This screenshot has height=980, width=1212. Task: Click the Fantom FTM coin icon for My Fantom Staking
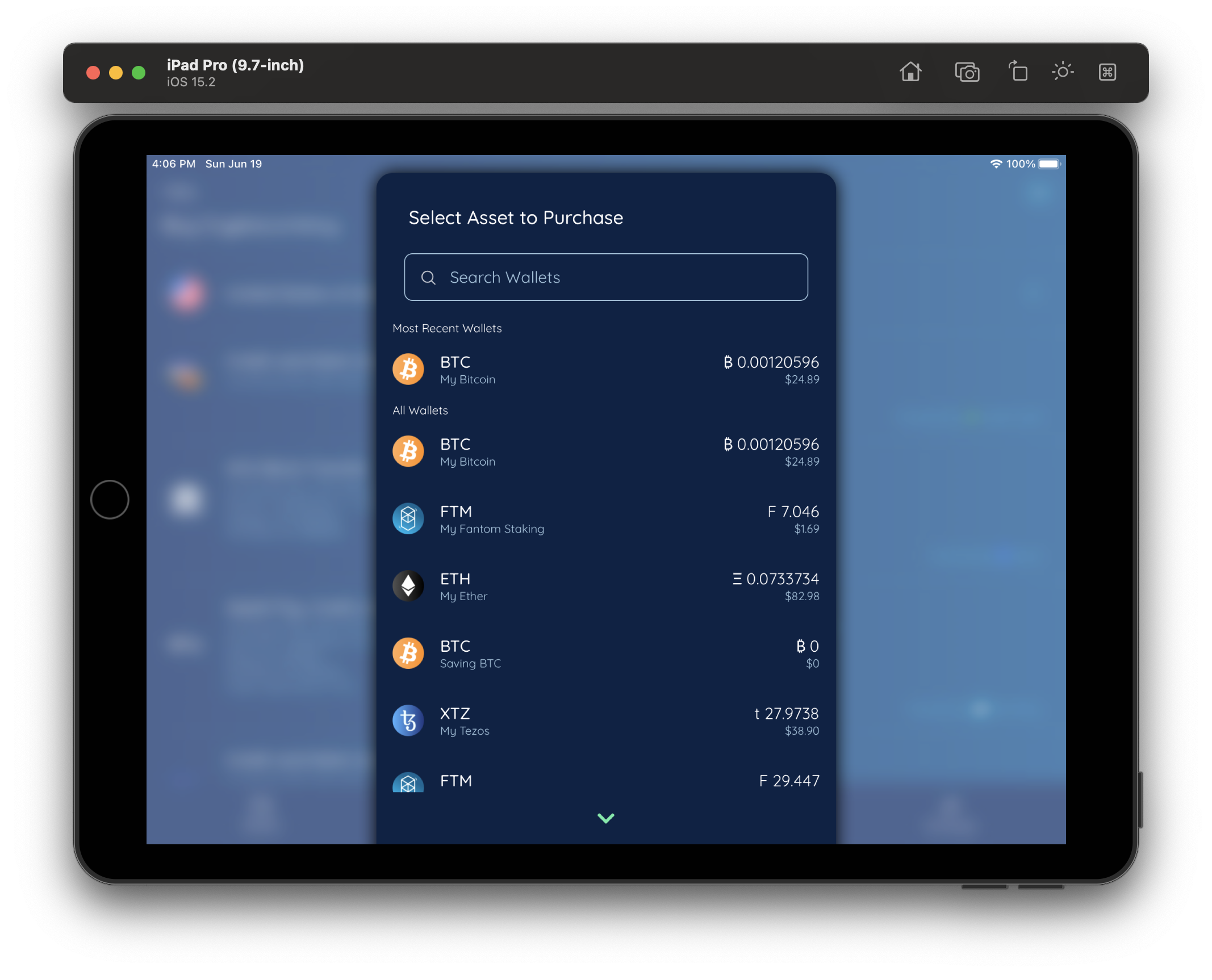tap(408, 518)
